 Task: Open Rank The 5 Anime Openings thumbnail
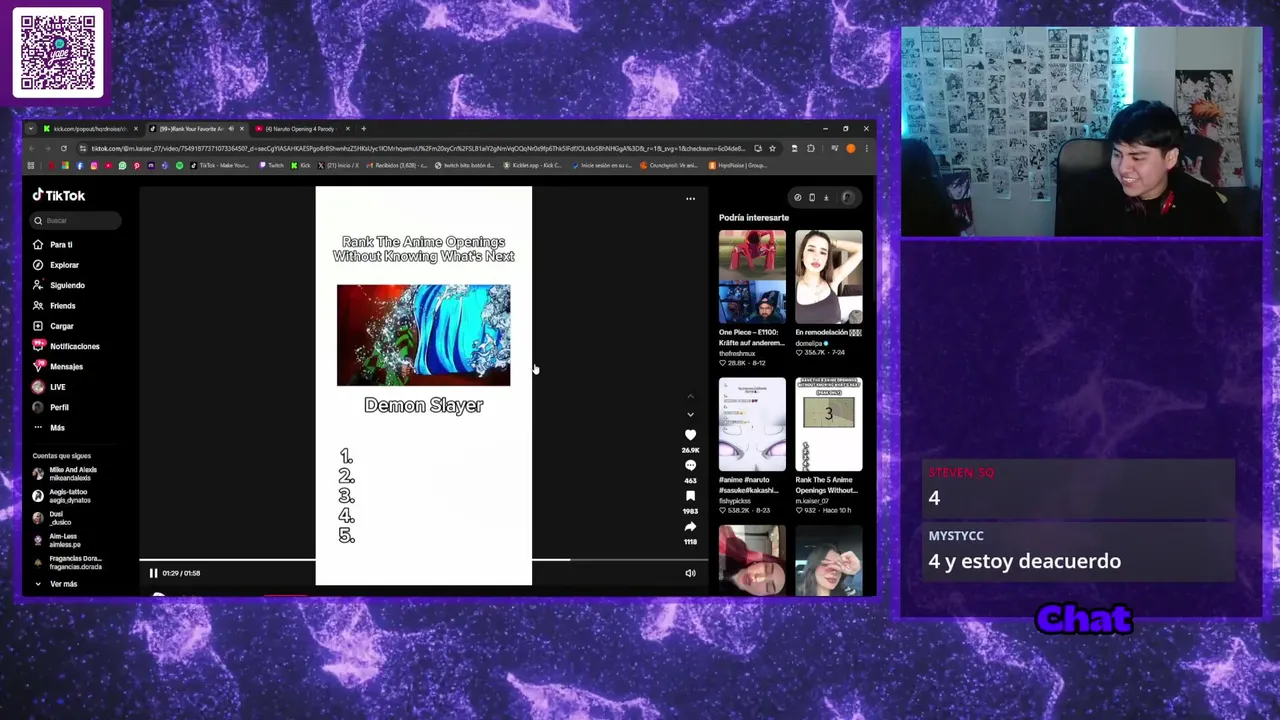point(828,424)
